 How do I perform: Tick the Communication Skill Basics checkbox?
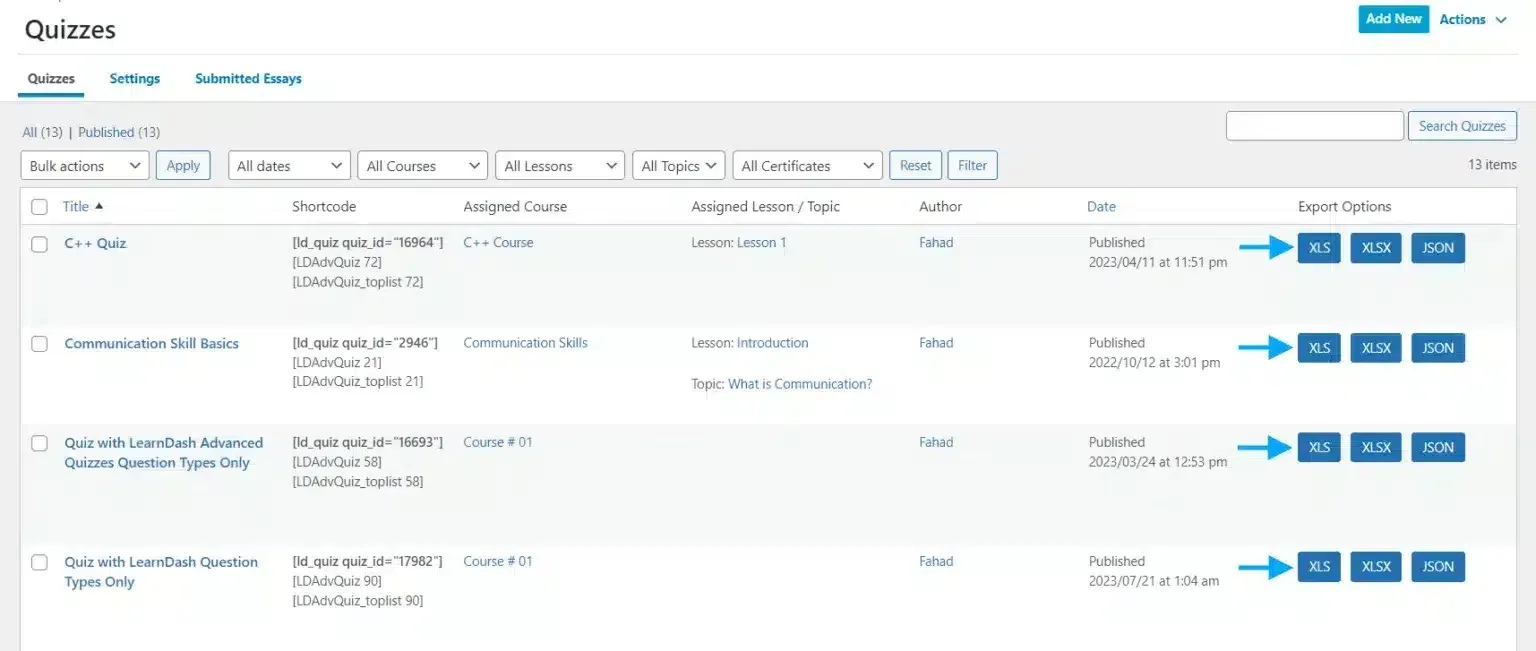click(40, 344)
